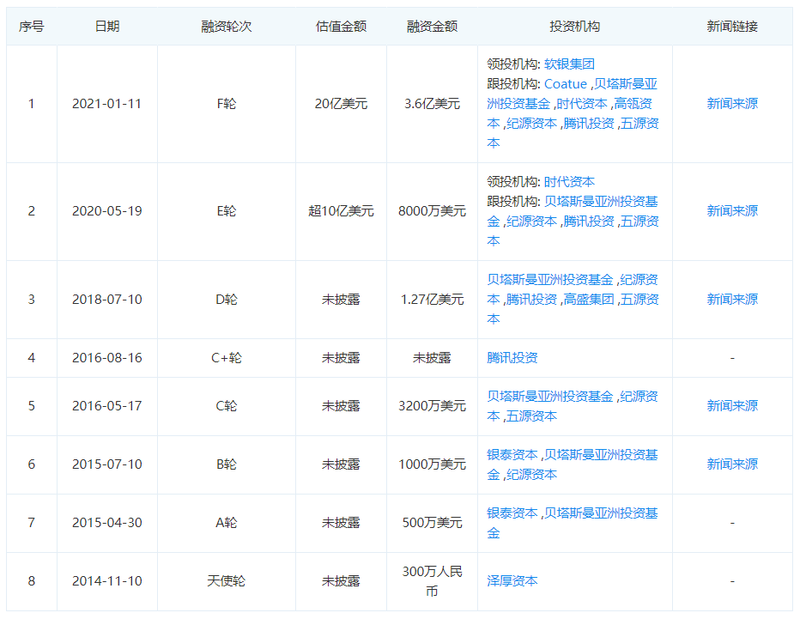Viewport: 800px width, 619px height.
Task: Select the 融资金额 column header
Action: click(432, 27)
